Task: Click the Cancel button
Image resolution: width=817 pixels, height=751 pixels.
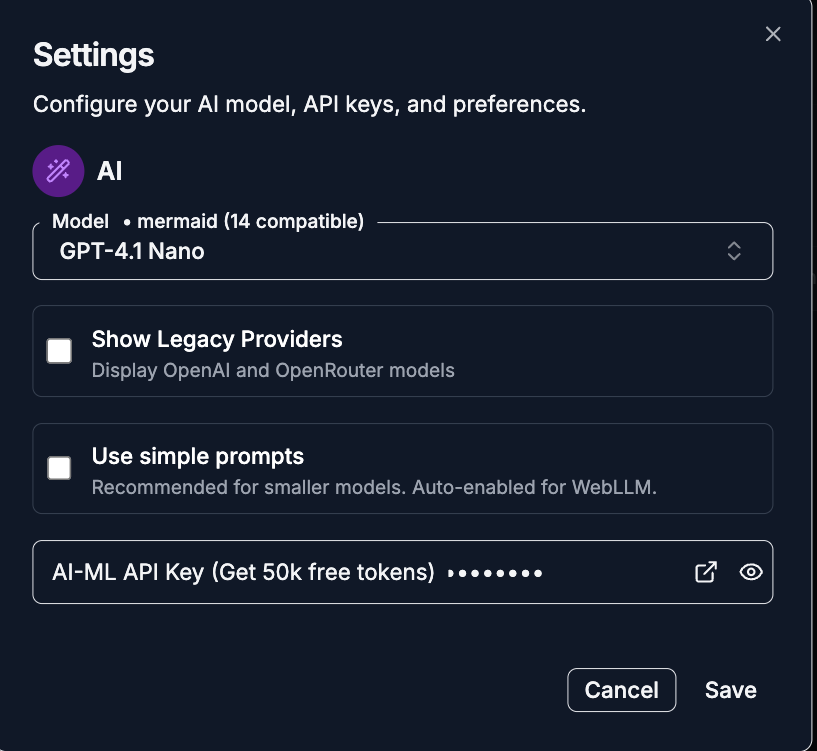Action: click(621, 690)
